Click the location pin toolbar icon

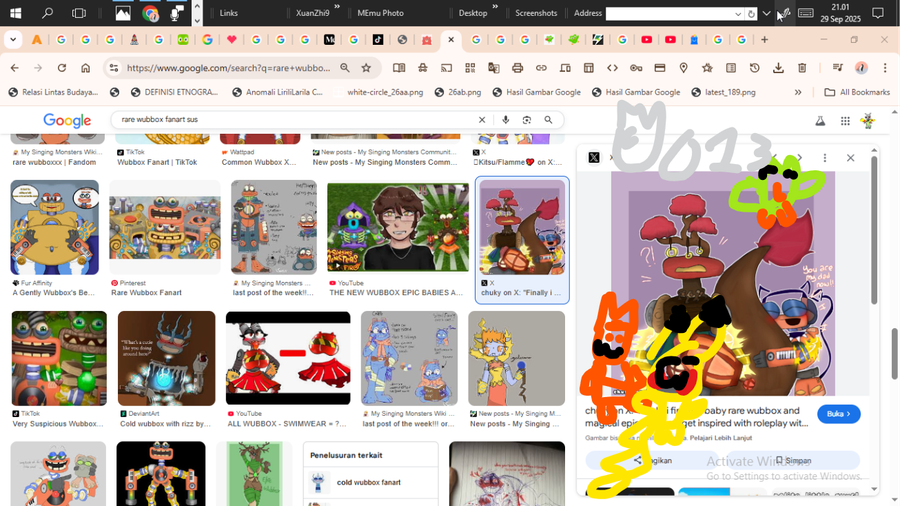click(x=684, y=68)
